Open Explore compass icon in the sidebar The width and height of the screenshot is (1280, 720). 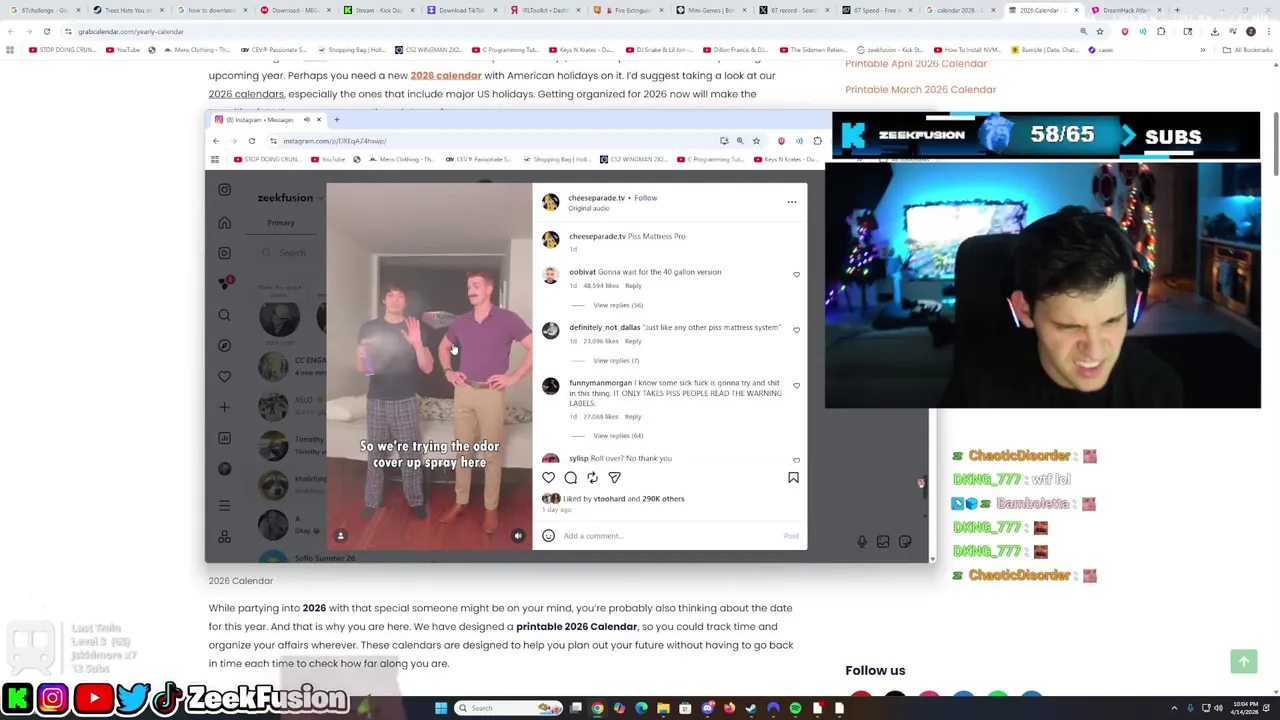coord(224,346)
